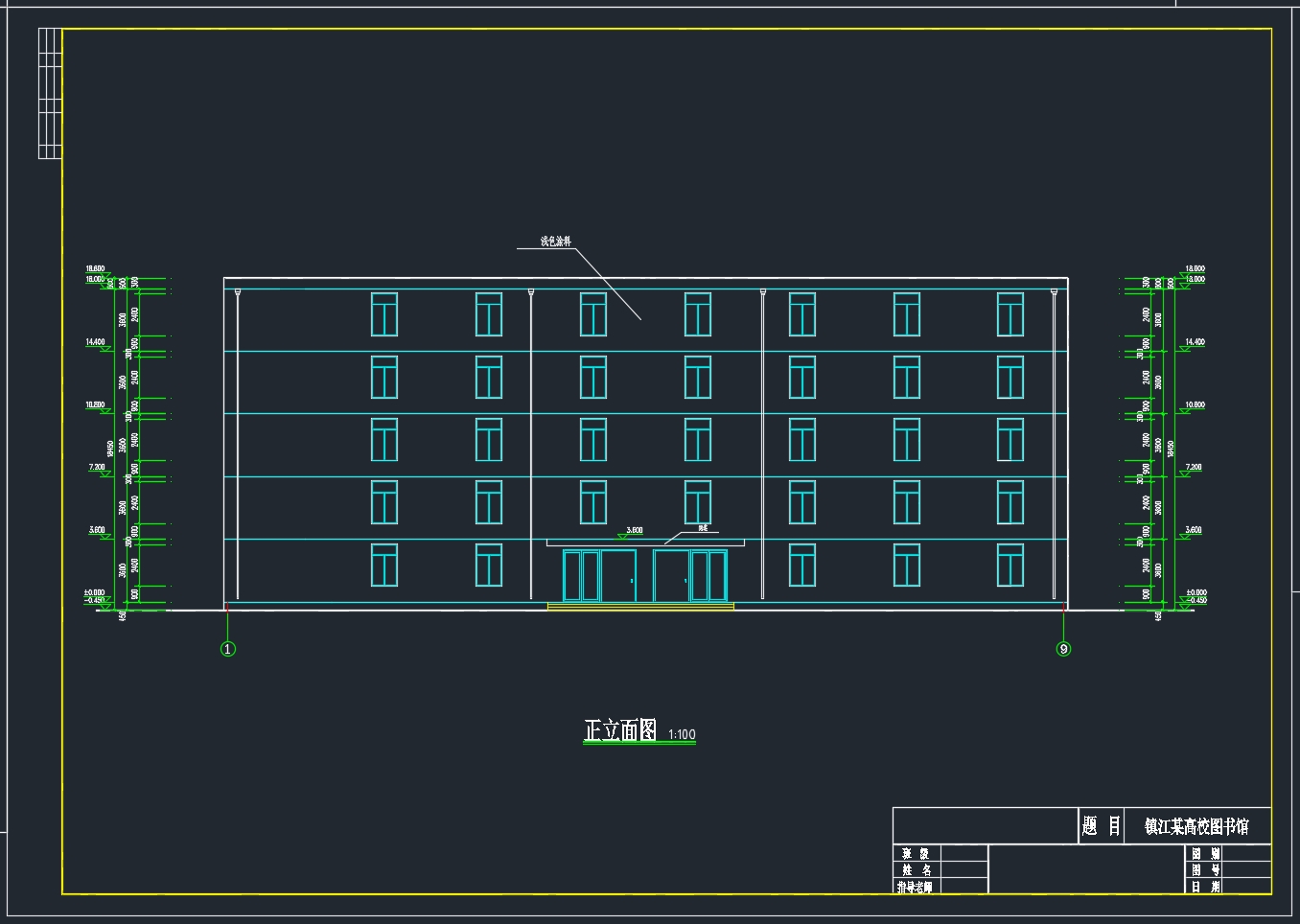1300x924 pixels.
Task: Select the 浅色涂料 material annotation text
Action: point(555,242)
